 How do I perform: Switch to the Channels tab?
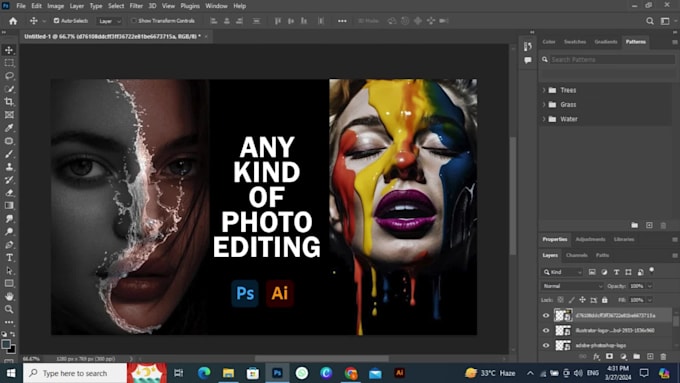577,255
